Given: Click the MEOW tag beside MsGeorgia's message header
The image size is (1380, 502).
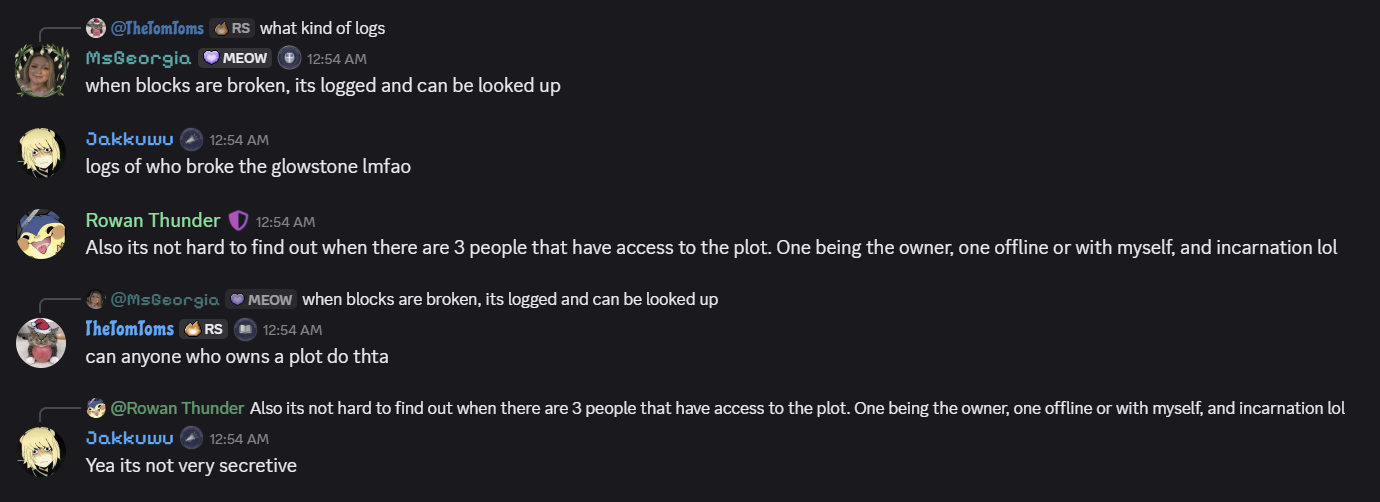Looking at the screenshot, I should pos(236,58).
